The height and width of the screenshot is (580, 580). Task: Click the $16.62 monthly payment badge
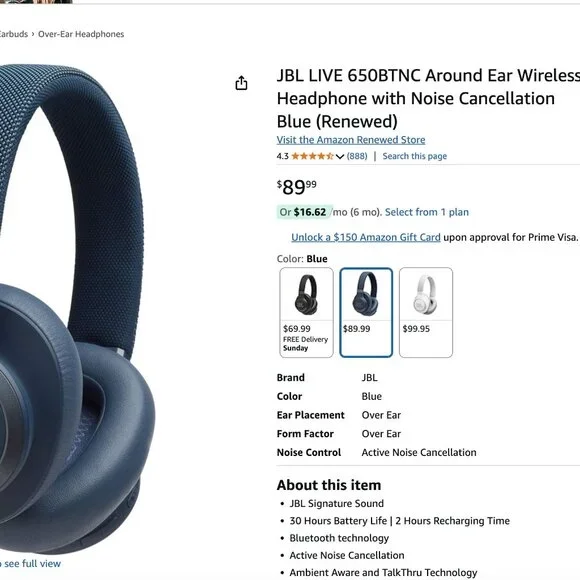coord(305,212)
